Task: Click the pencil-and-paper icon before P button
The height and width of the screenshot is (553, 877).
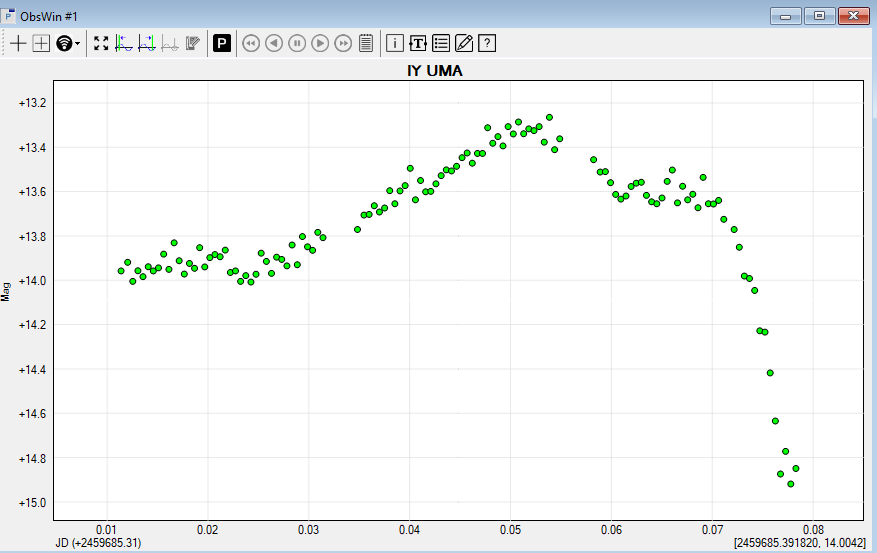Action: point(193,43)
